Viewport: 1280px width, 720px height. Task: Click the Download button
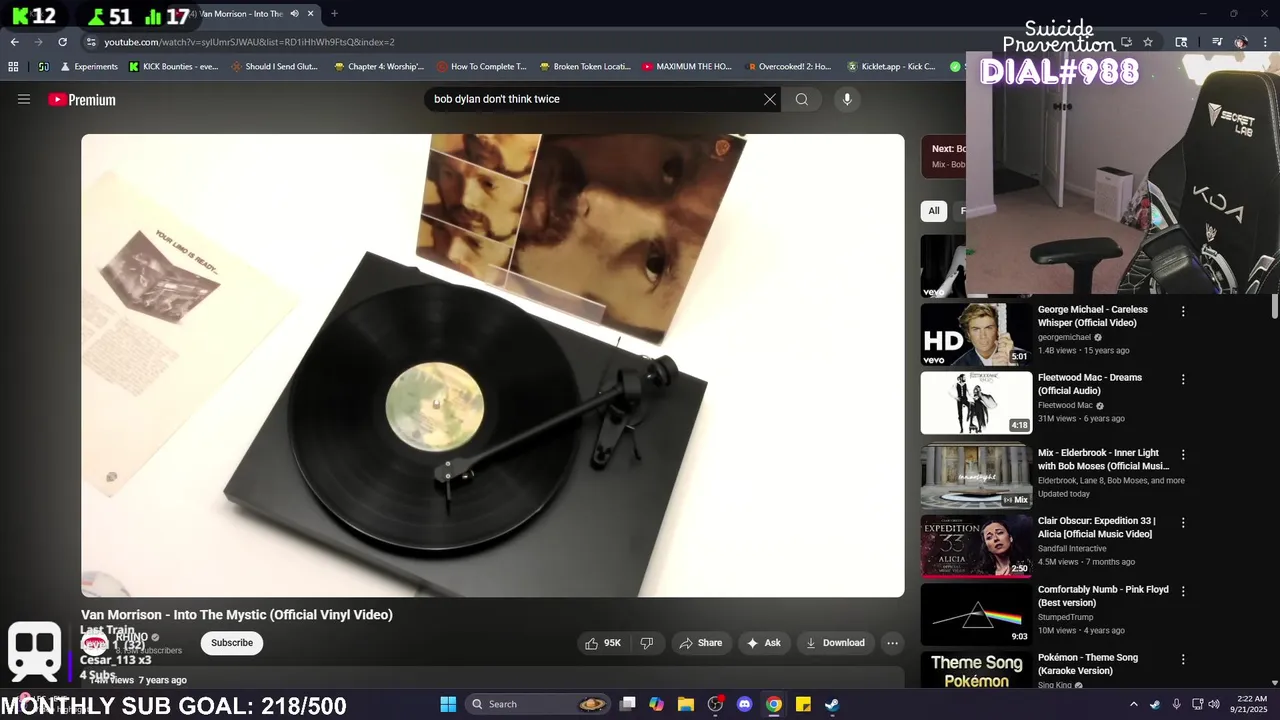pyautogui.click(x=835, y=643)
